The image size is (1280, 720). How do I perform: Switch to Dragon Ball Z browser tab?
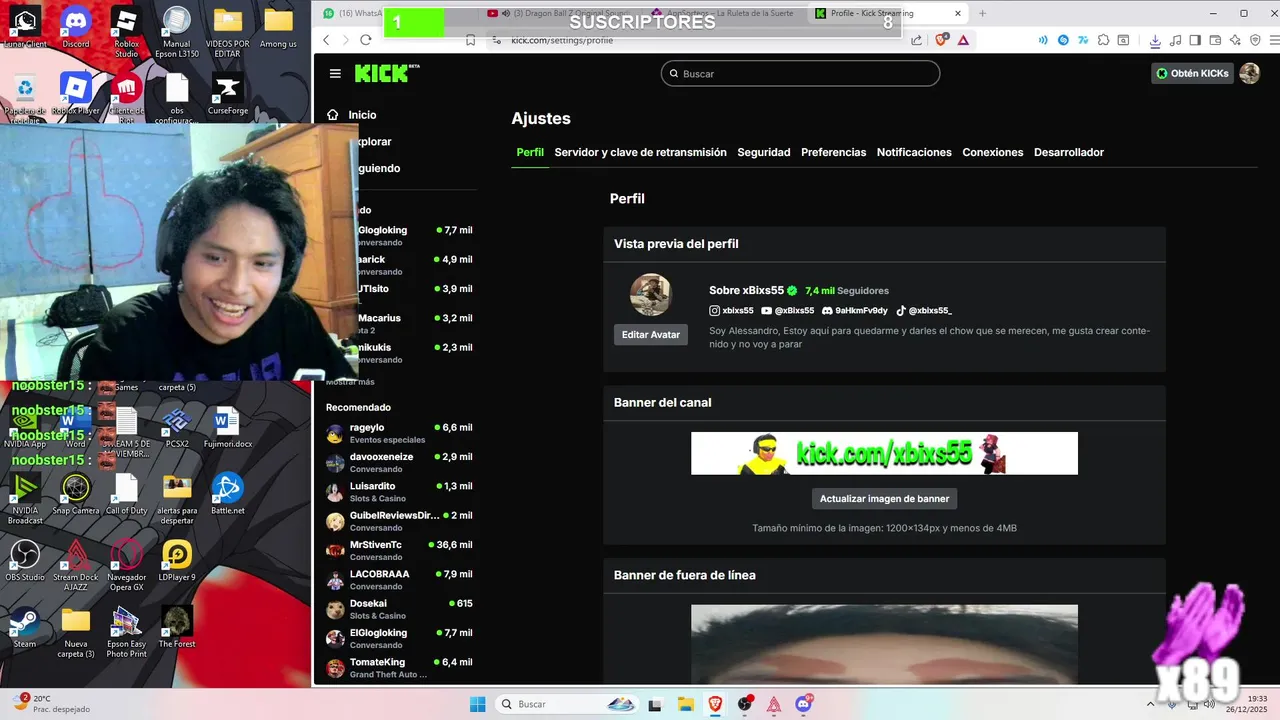pyautogui.click(x=562, y=13)
